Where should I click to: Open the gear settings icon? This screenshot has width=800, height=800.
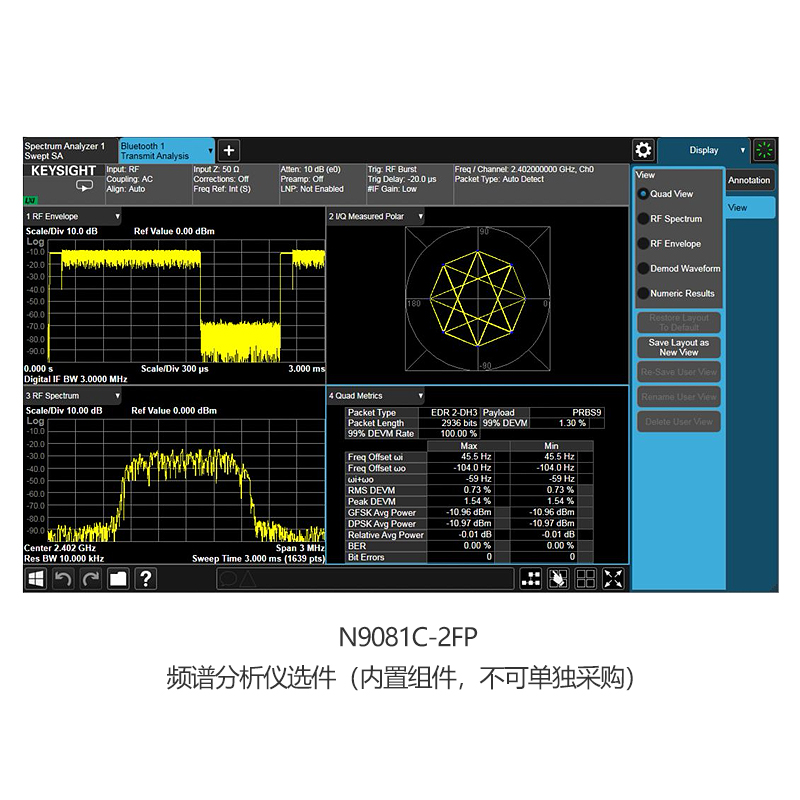pos(643,150)
